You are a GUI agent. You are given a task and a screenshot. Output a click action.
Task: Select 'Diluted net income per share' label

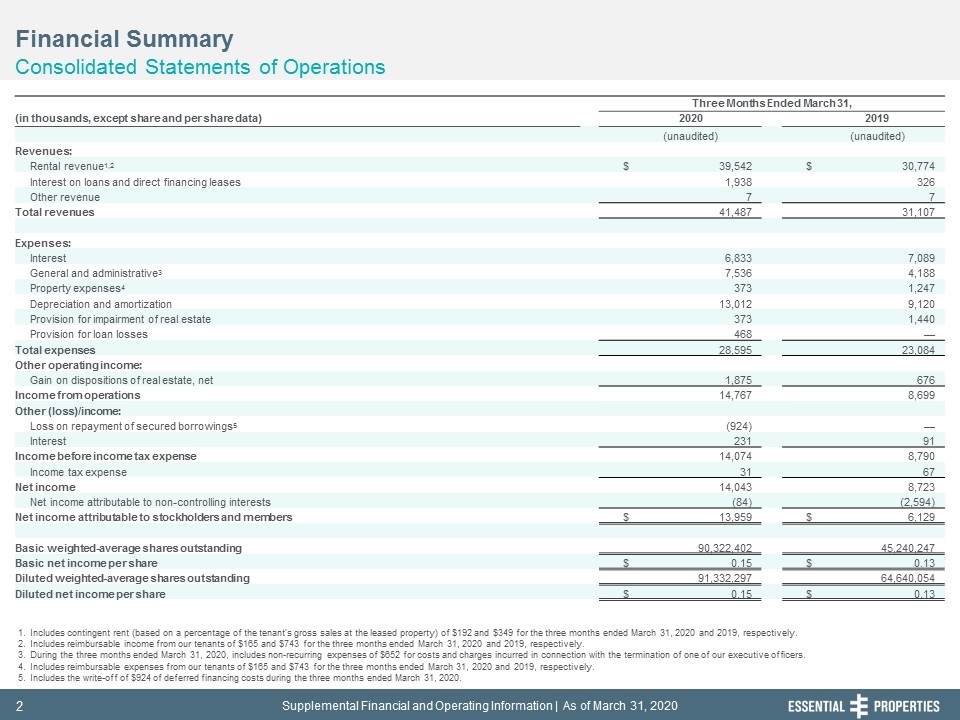(x=90, y=594)
